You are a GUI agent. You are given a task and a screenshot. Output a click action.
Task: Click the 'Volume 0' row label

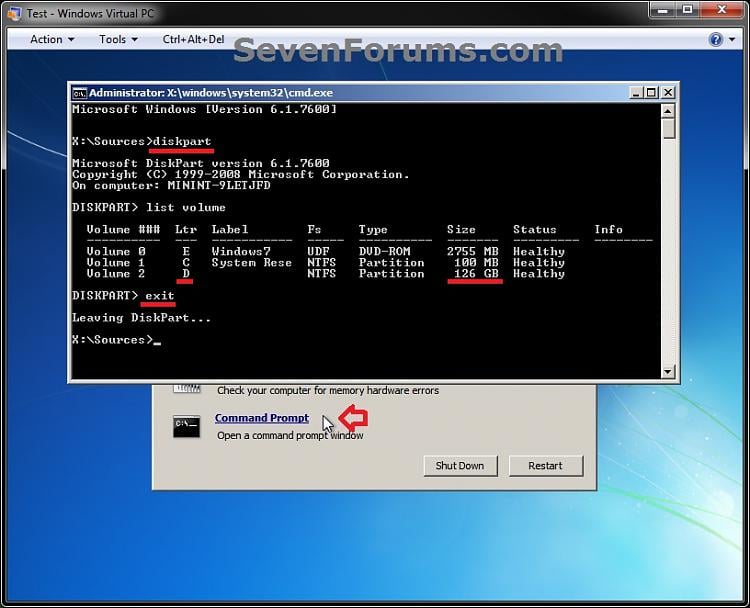point(116,251)
